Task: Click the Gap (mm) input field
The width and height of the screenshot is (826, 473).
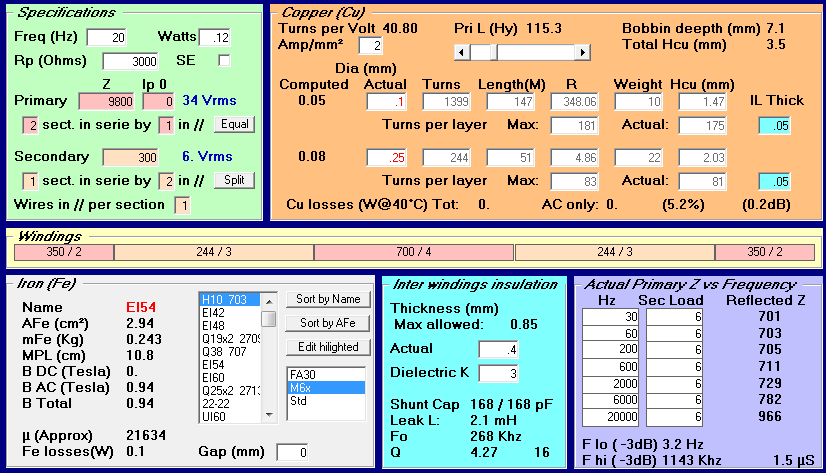Action: tap(292, 452)
